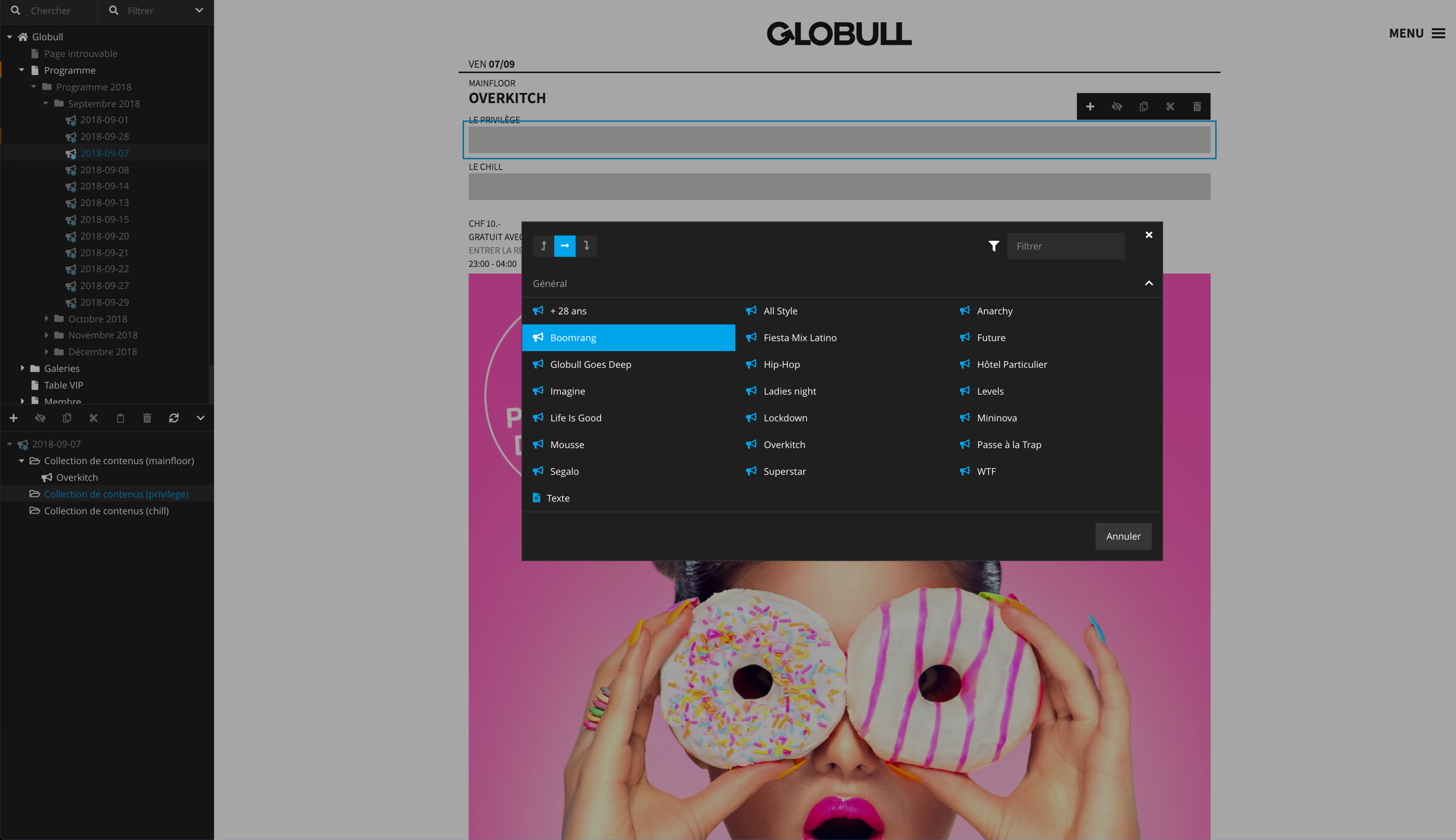Select the Hôtel Particulier entry

click(x=1055, y=364)
